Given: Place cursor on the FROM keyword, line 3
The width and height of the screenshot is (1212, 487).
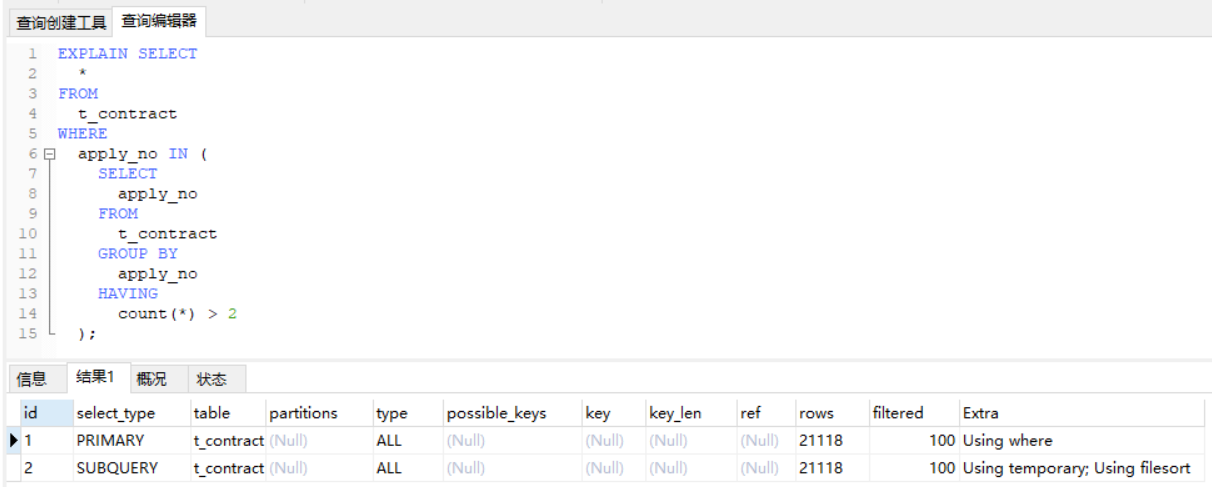Looking at the screenshot, I should coord(78,94).
